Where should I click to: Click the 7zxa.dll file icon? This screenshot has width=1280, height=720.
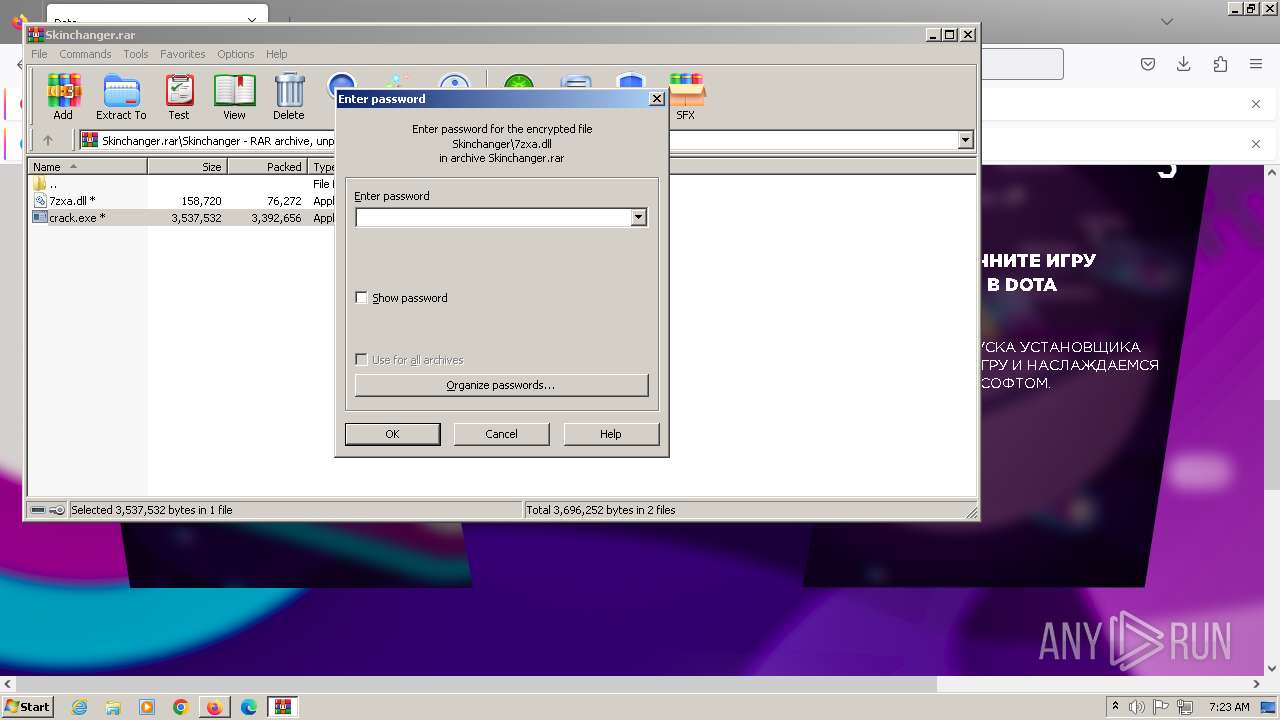pos(40,201)
